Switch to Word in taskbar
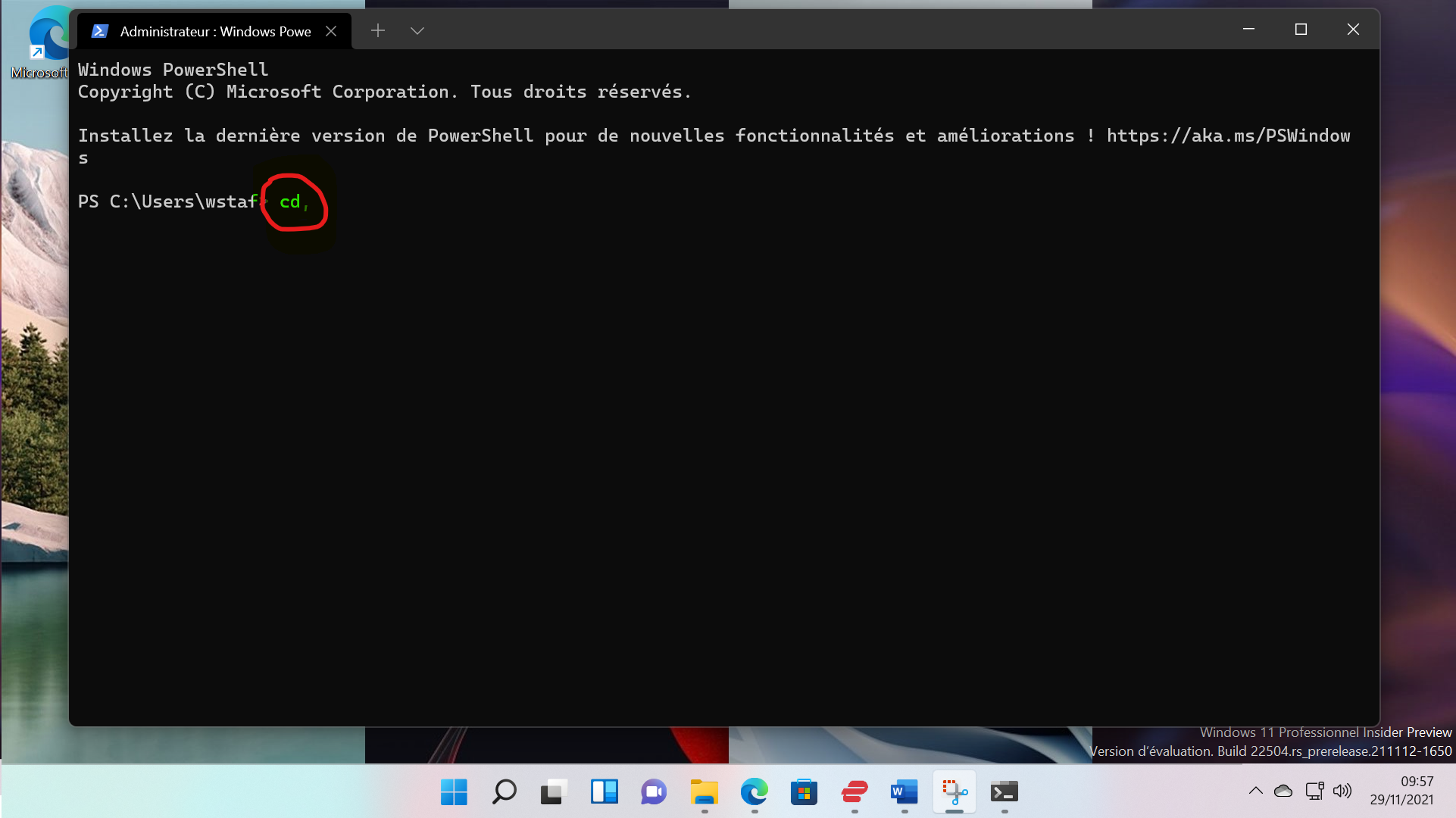Viewport: 1456px width, 818px height. pyautogui.click(x=904, y=792)
